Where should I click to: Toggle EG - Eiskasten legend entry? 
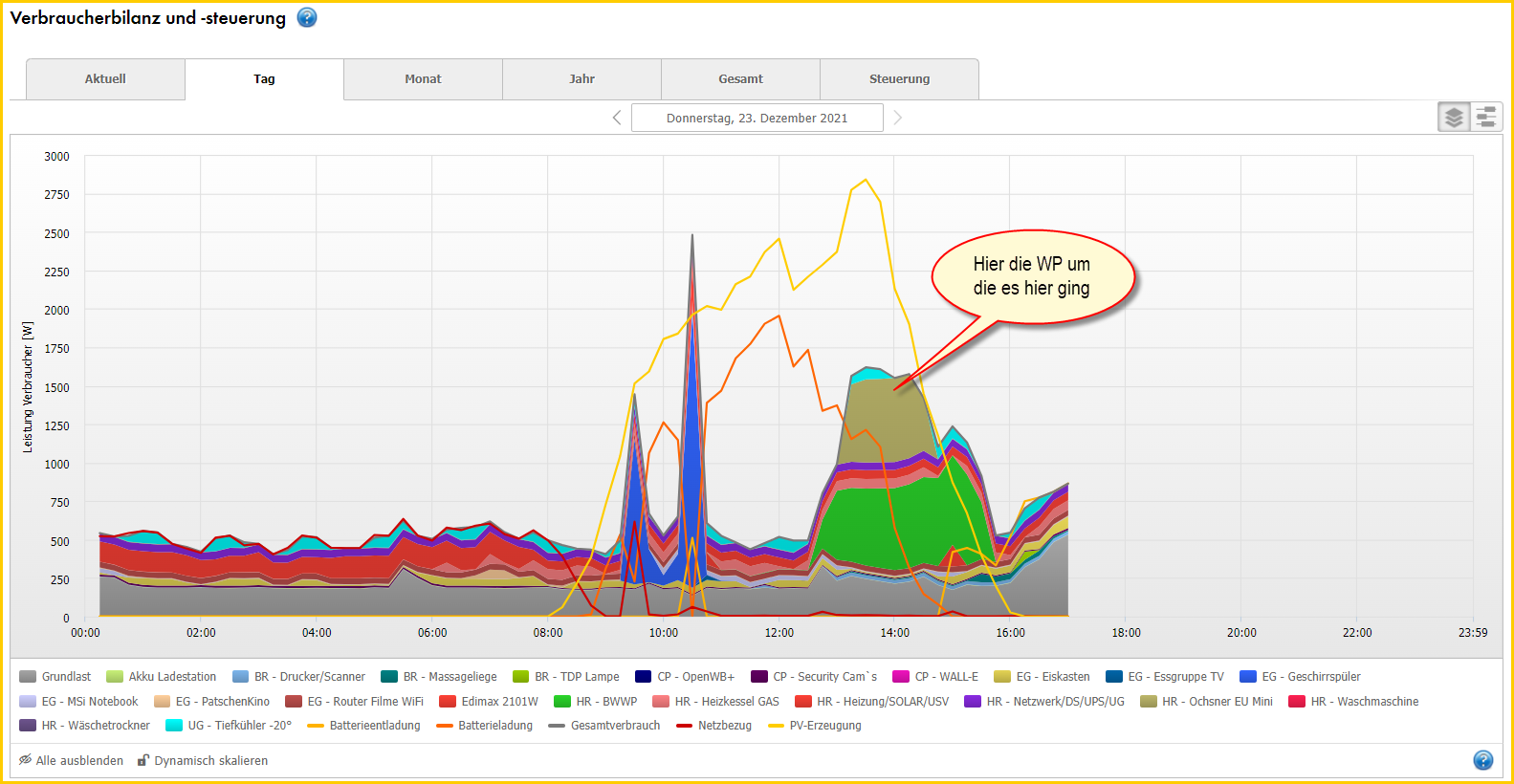[x=1042, y=677]
